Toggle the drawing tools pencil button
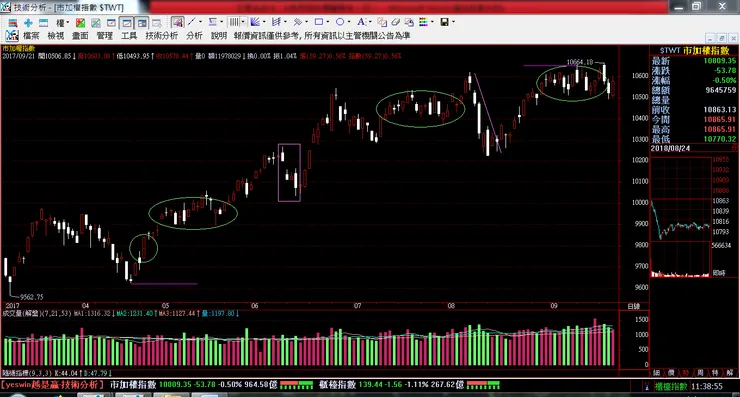Image resolution: width=740 pixels, height=397 pixels. (x=177, y=22)
